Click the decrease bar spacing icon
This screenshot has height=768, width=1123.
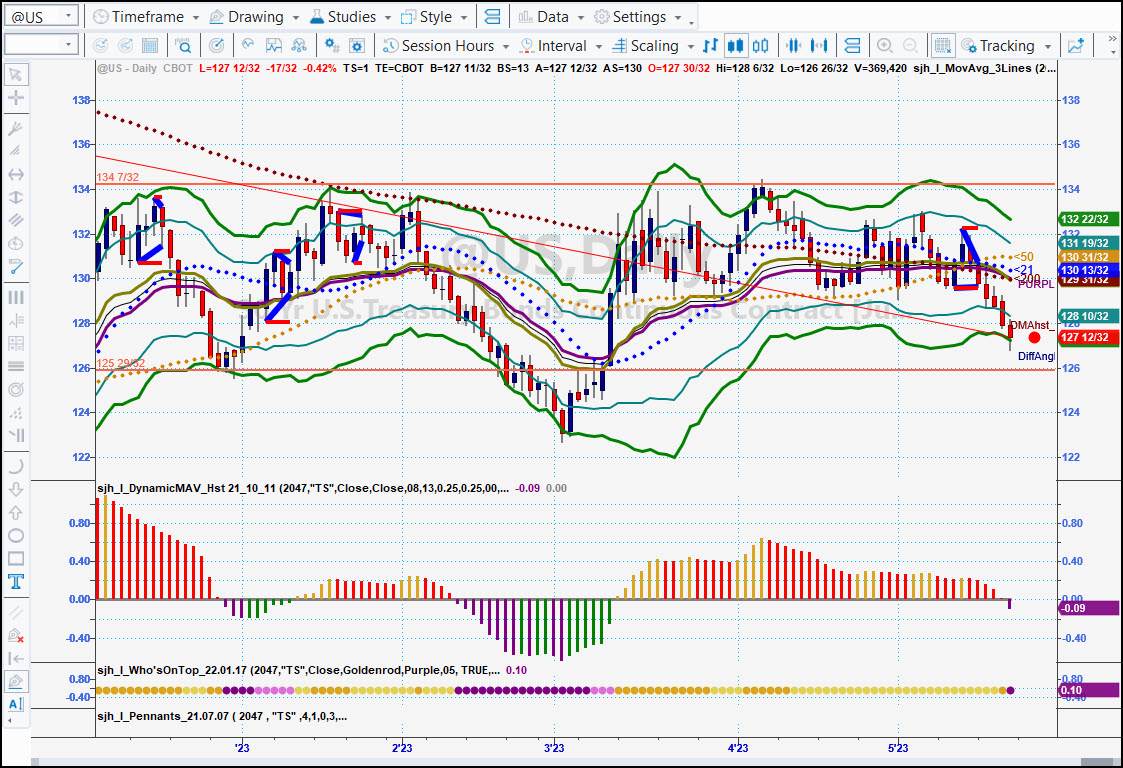tap(794, 46)
